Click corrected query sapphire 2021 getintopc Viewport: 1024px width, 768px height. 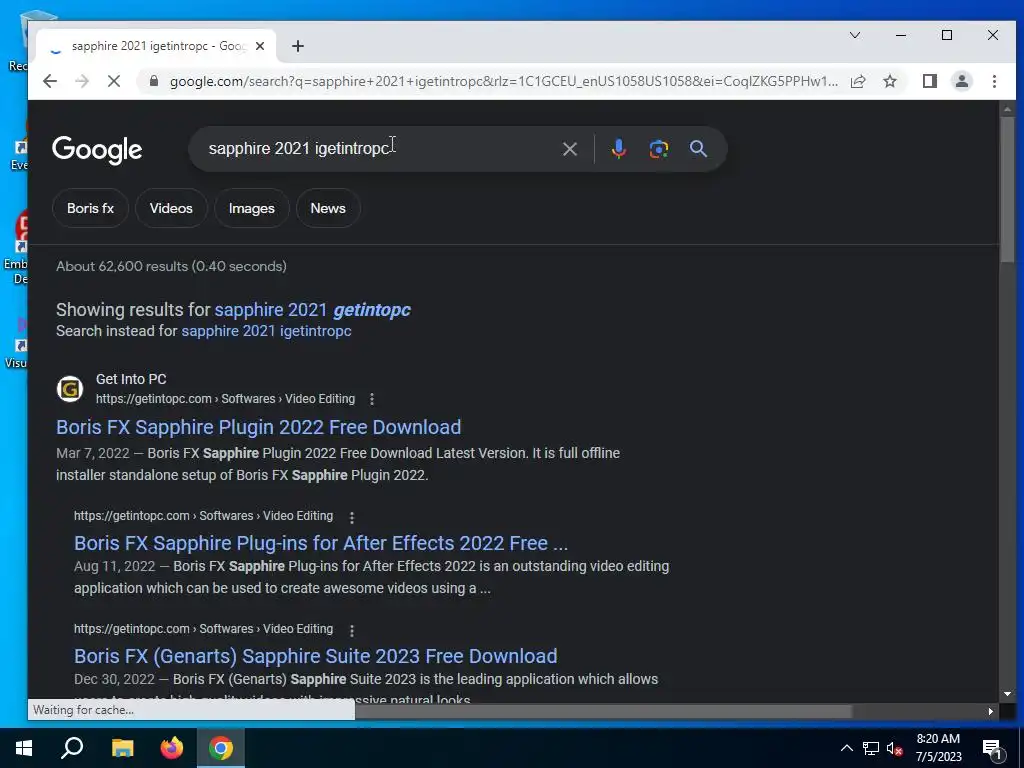[x=312, y=310]
